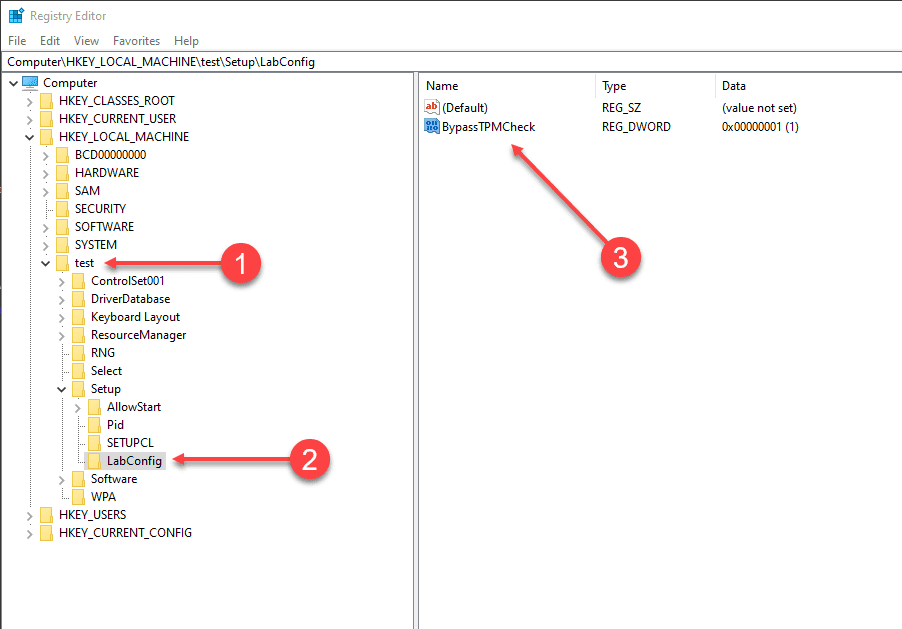902x629 pixels.
Task: Collapse the test hive node
Action: coord(45,264)
